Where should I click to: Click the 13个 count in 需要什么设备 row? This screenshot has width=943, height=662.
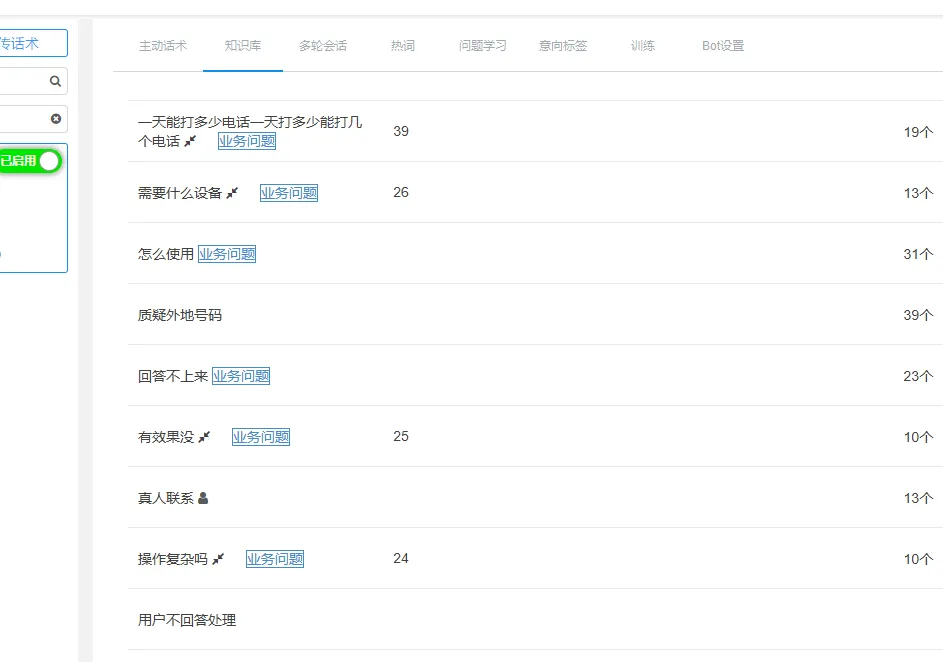[918, 193]
